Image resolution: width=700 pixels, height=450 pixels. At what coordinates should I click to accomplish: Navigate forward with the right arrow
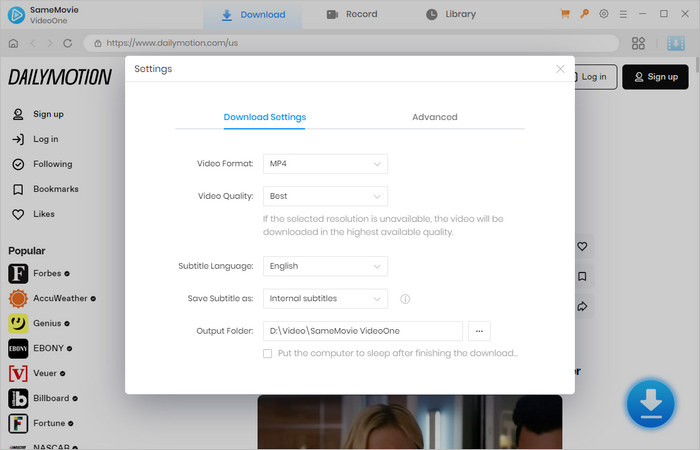pyautogui.click(x=50, y=43)
